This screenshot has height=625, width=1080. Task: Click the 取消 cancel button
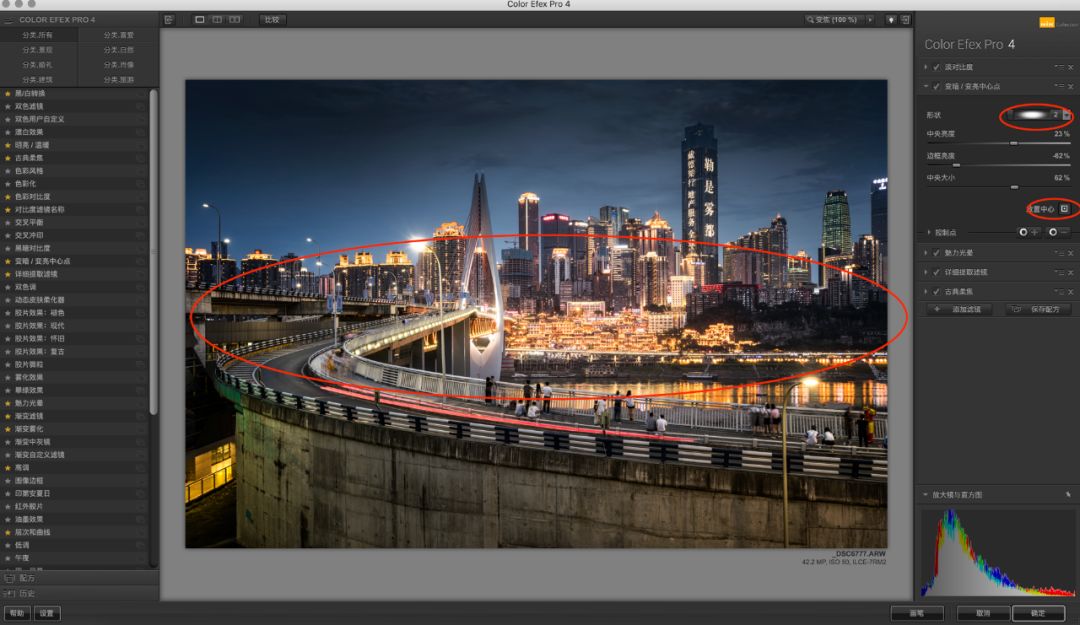coord(984,613)
